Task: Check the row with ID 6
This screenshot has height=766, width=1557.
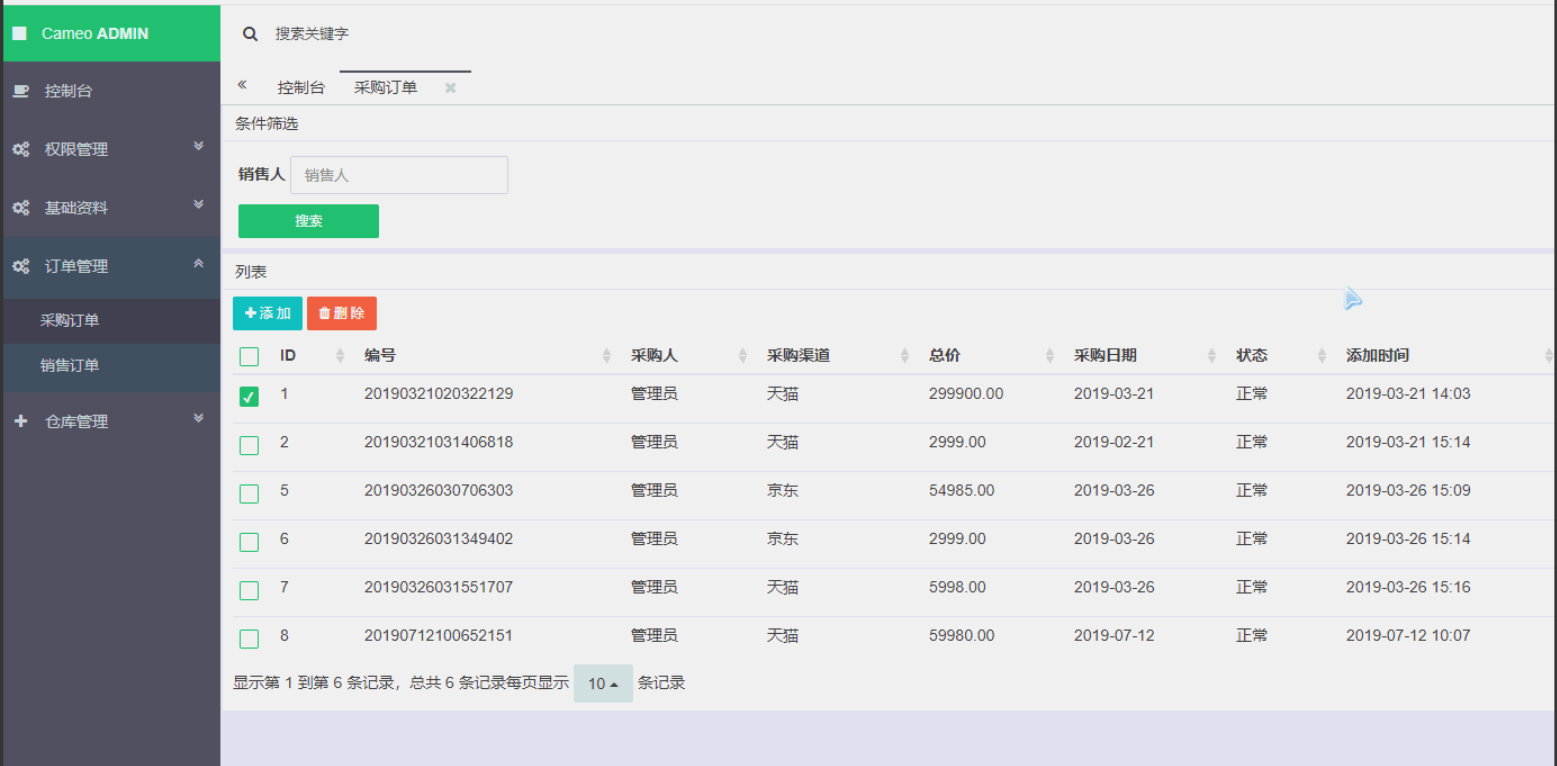Action: tap(249, 542)
